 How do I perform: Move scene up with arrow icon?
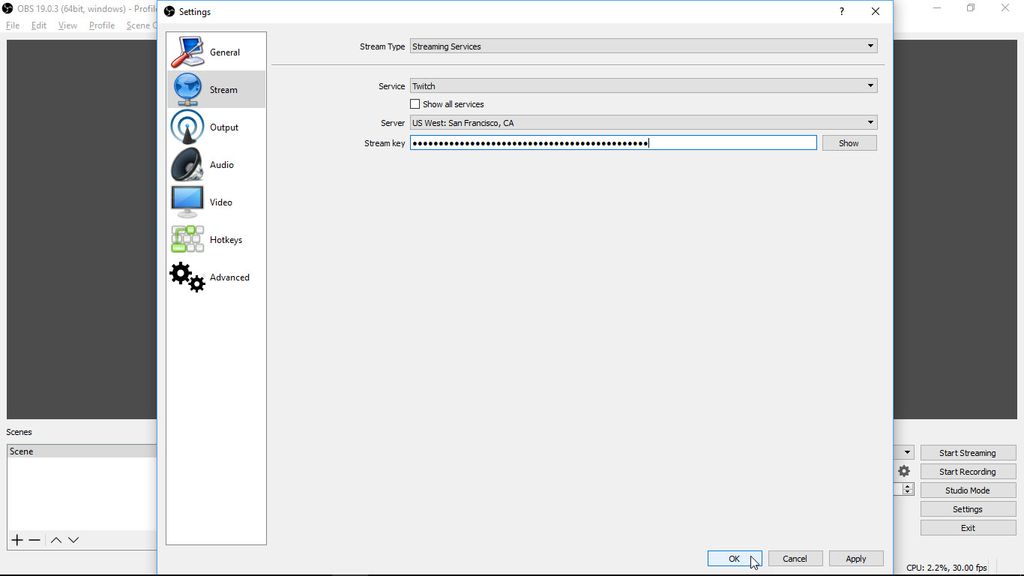pos(56,540)
